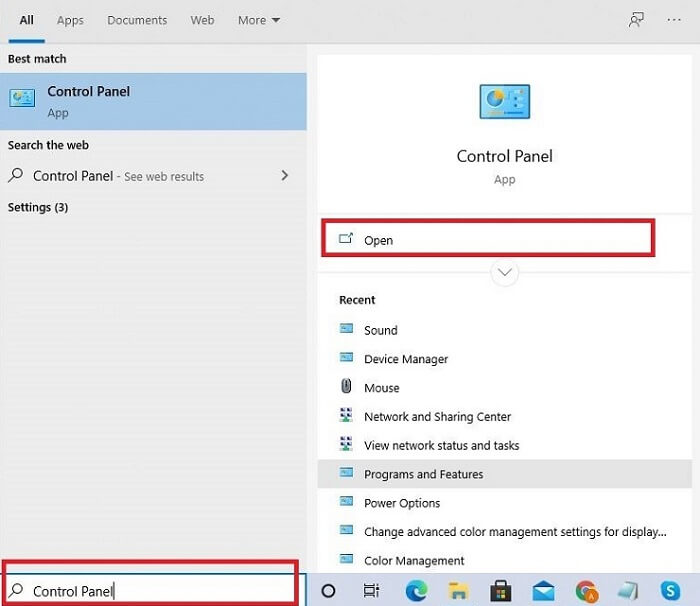The width and height of the screenshot is (700, 606).
Task: Launch Google Chrome from taskbar
Action: click(586, 590)
